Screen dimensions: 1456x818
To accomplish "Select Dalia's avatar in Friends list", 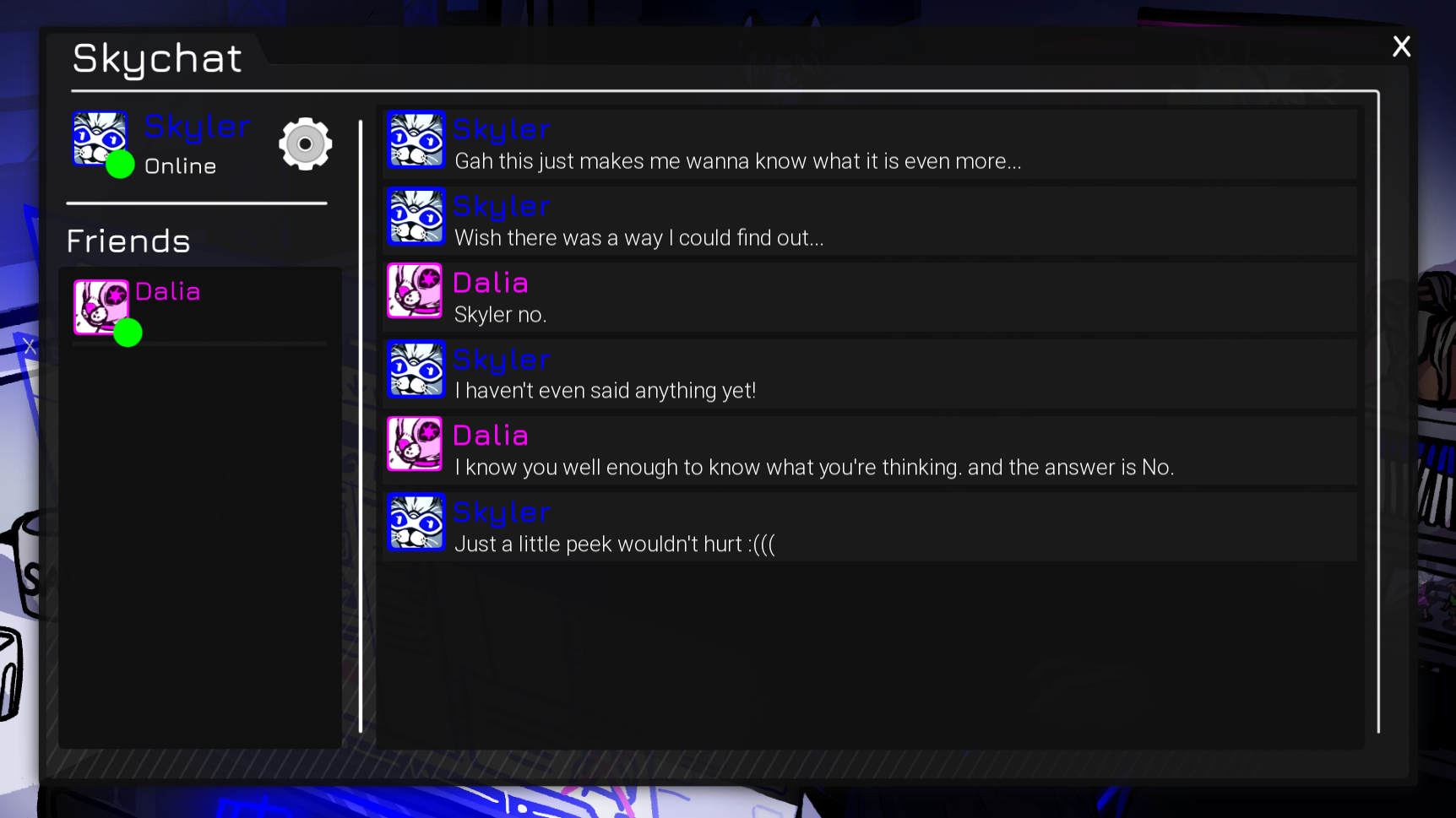I will coord(101,307).
